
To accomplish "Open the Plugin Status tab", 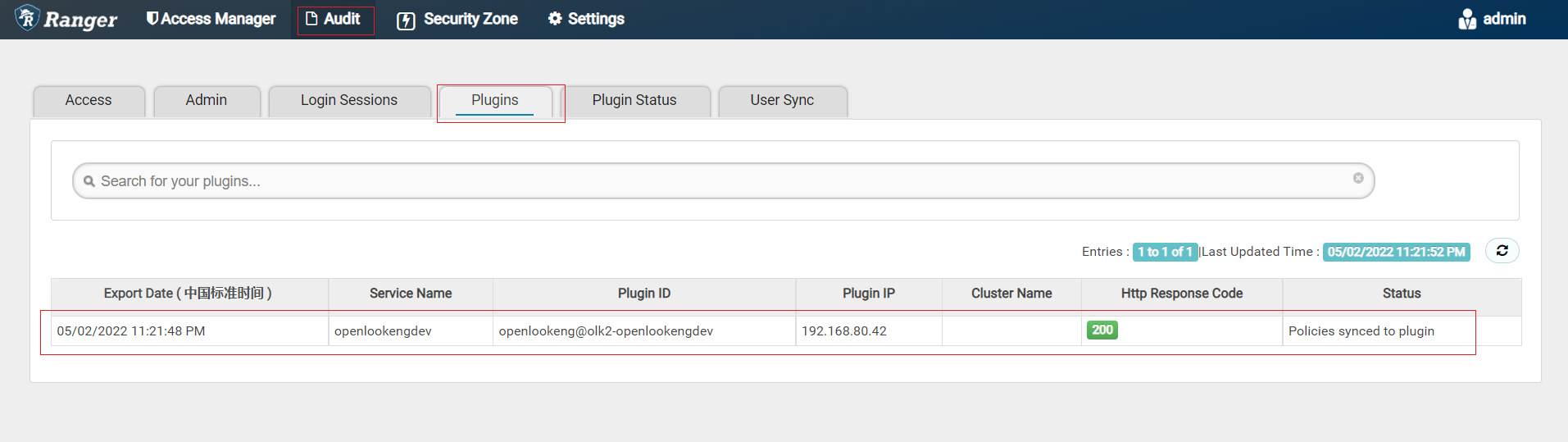I will coord(634,100).
